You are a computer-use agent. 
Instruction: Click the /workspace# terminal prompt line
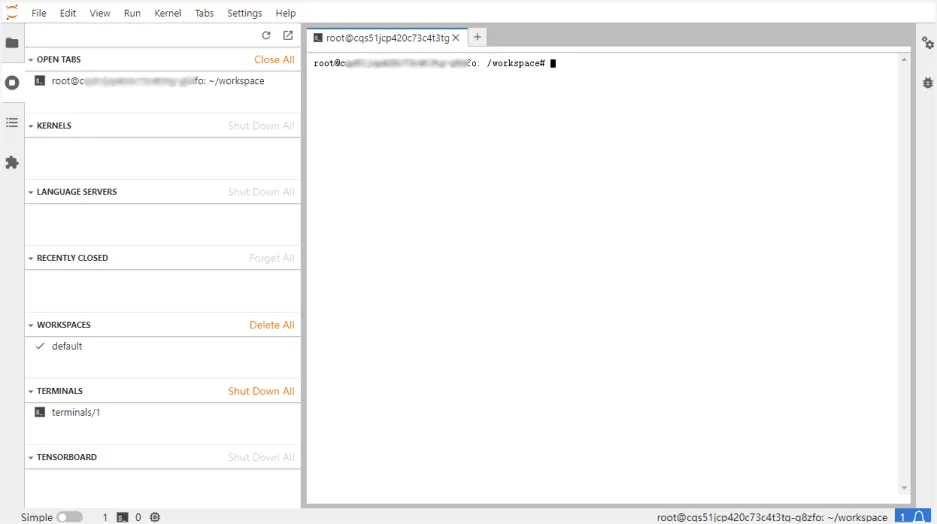coord(435,63)
